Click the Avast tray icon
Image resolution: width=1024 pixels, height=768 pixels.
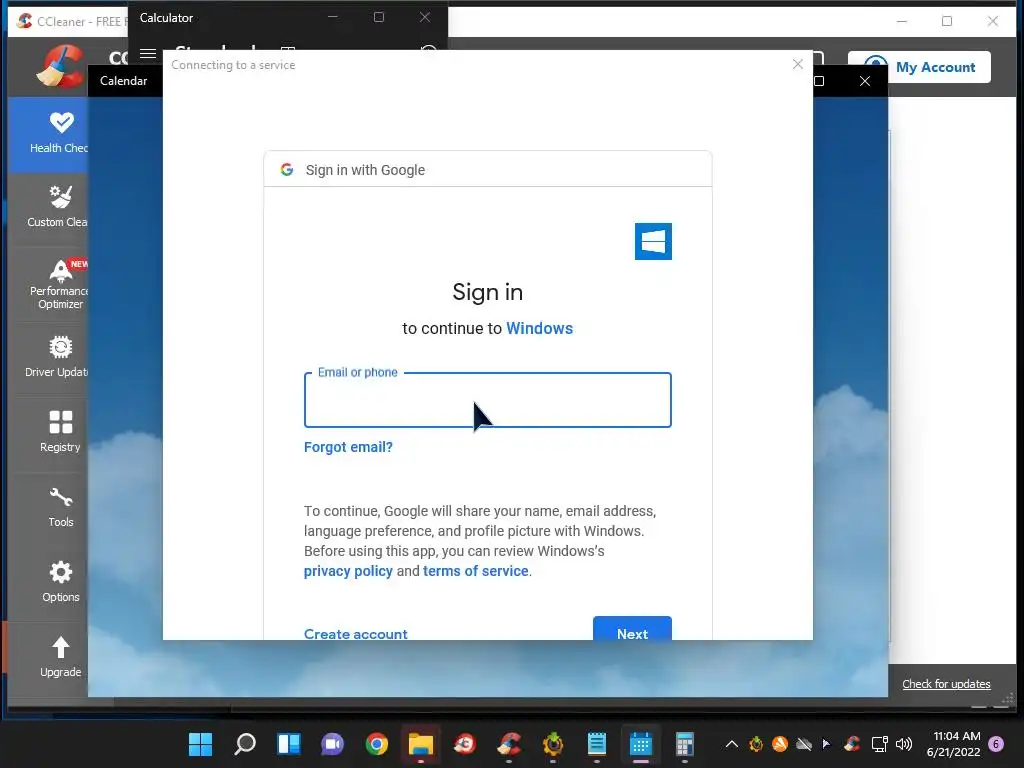pyautogui.click(x=780, y=744)
